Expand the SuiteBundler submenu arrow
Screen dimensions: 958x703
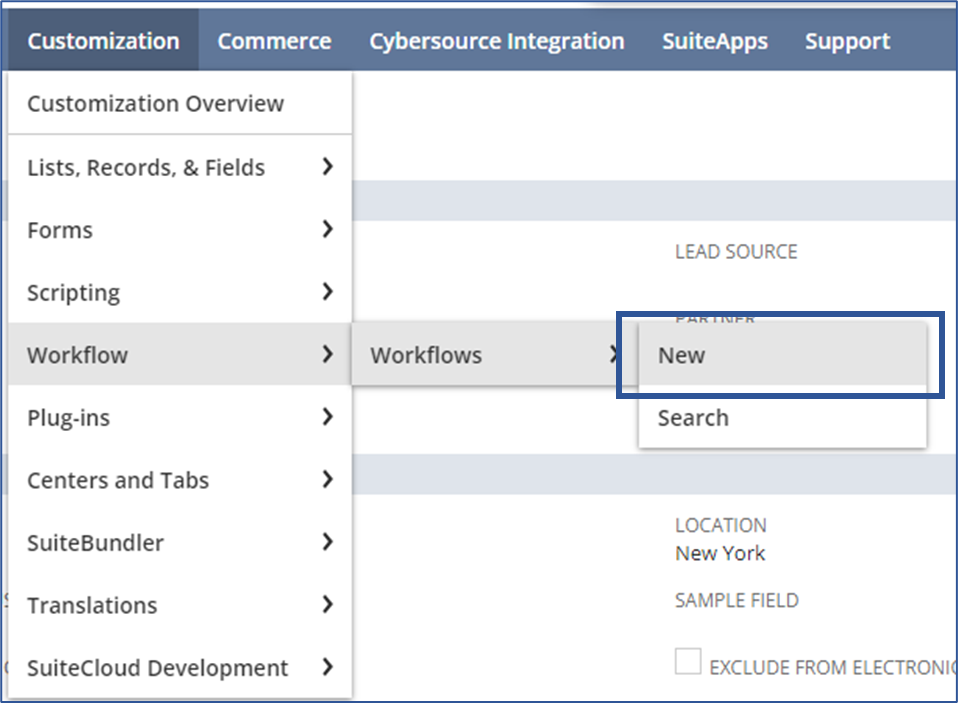coord(328,542)
